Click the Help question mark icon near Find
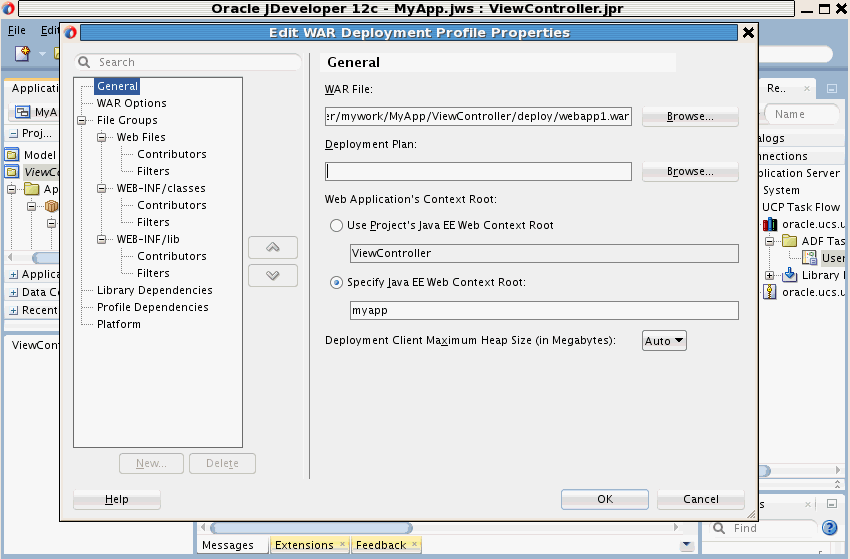This screenshot has width=850, height=559. pyautogui.click(x=829, y=528)
